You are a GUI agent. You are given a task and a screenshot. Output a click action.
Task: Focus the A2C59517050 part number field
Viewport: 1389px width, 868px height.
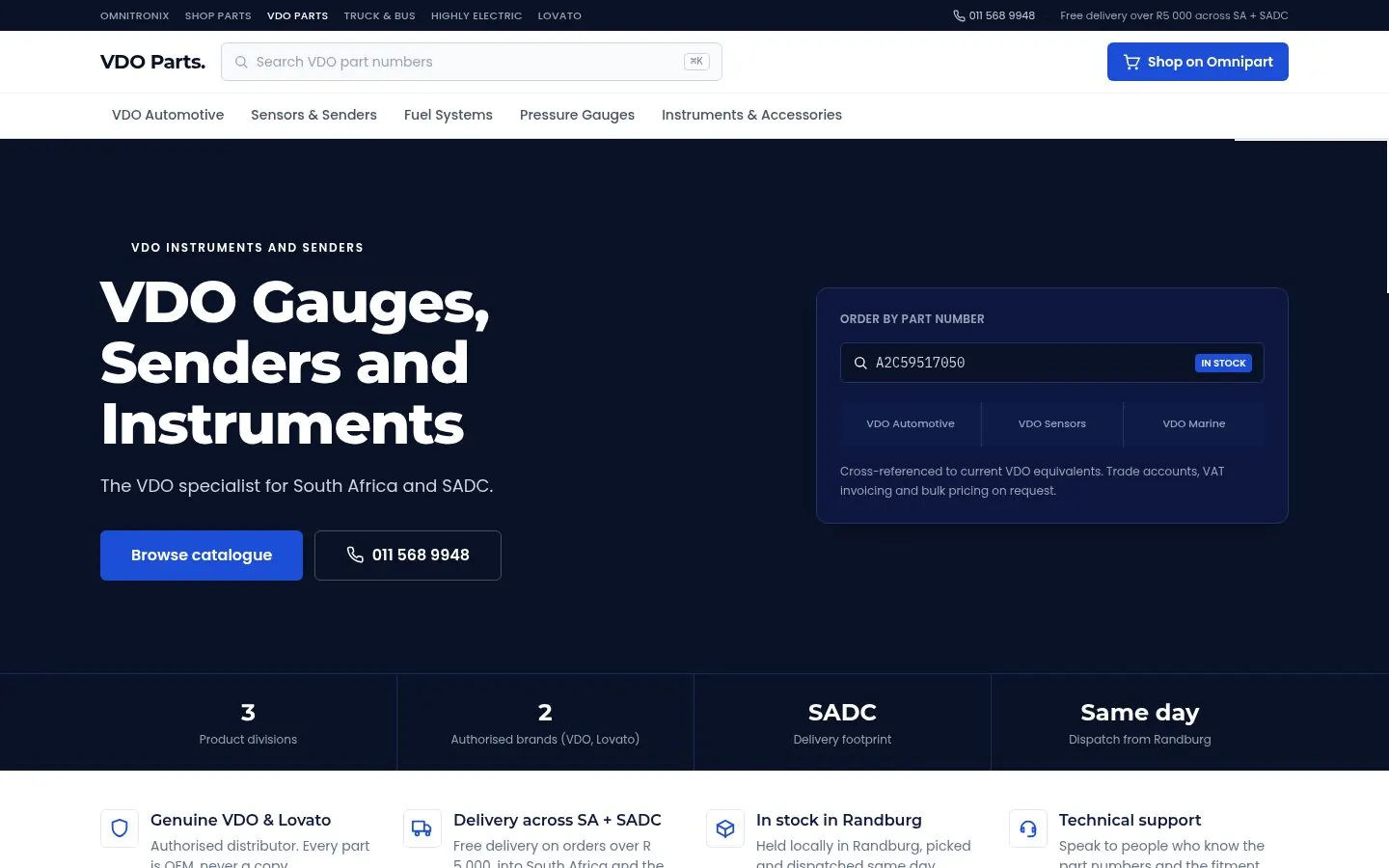click(x=1052, y=363)
